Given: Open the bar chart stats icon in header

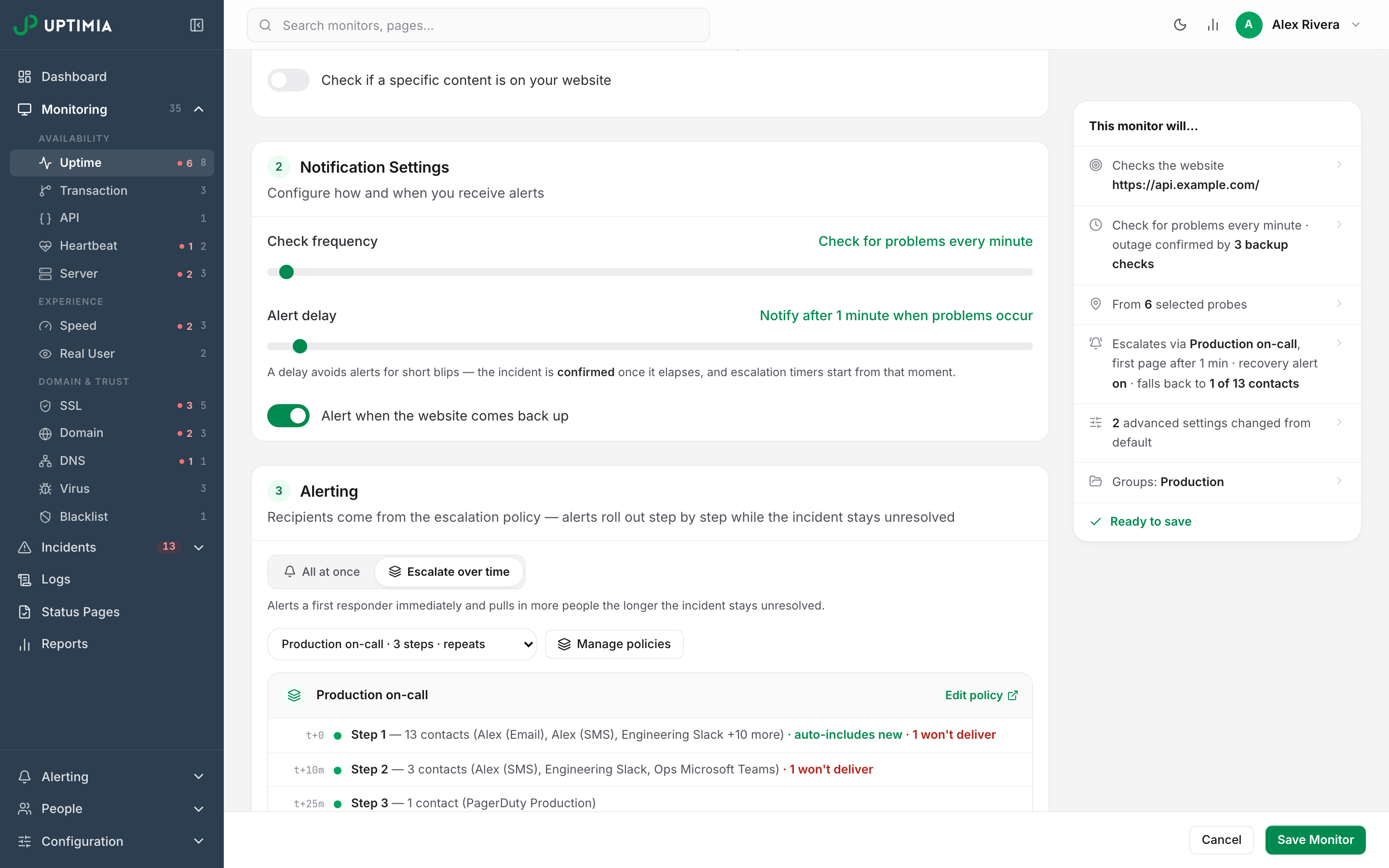Looking at the screenshot, I should 1213,25.
